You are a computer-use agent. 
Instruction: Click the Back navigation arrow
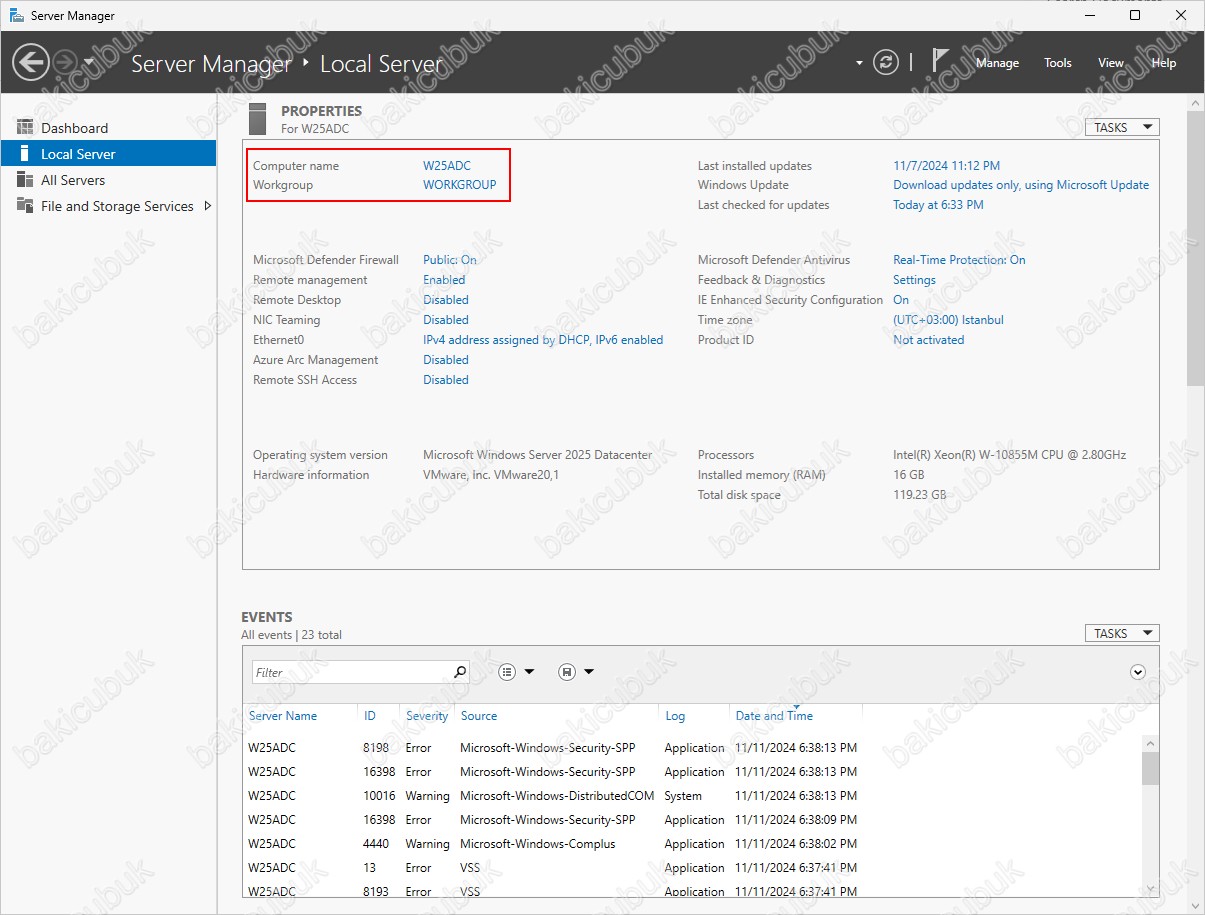pos(31,63)
